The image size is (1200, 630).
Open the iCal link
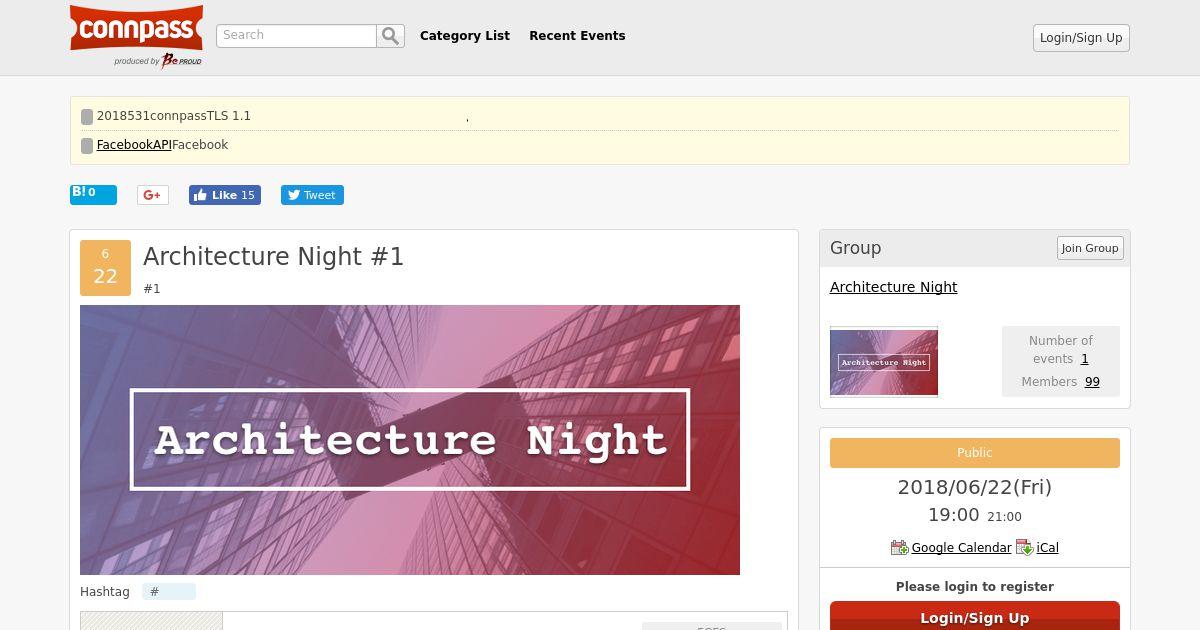[x=1048, y=548]
